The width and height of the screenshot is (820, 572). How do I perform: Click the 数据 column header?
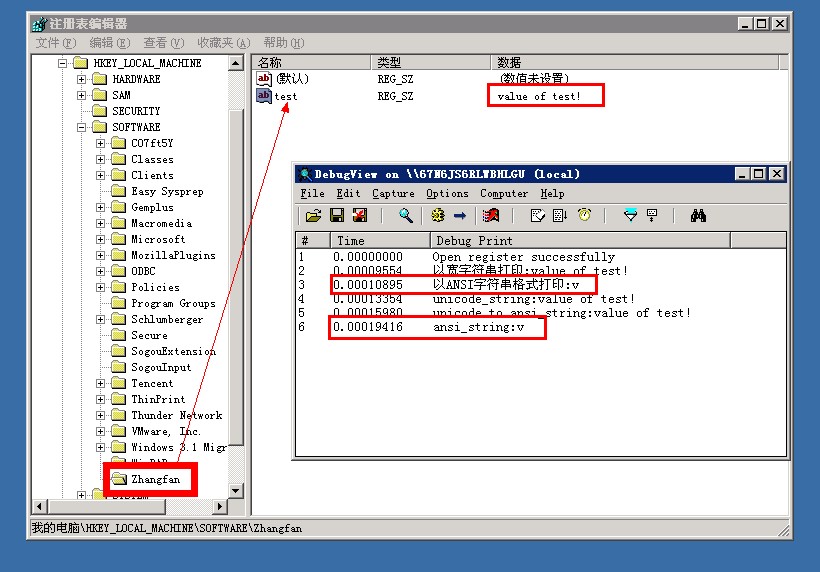(x=635, y=63)
